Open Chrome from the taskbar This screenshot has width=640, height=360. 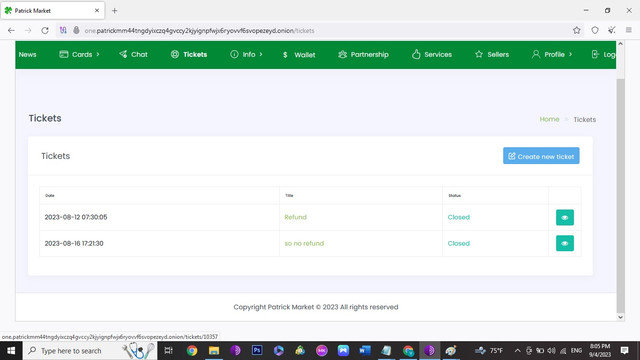point(192,351)
